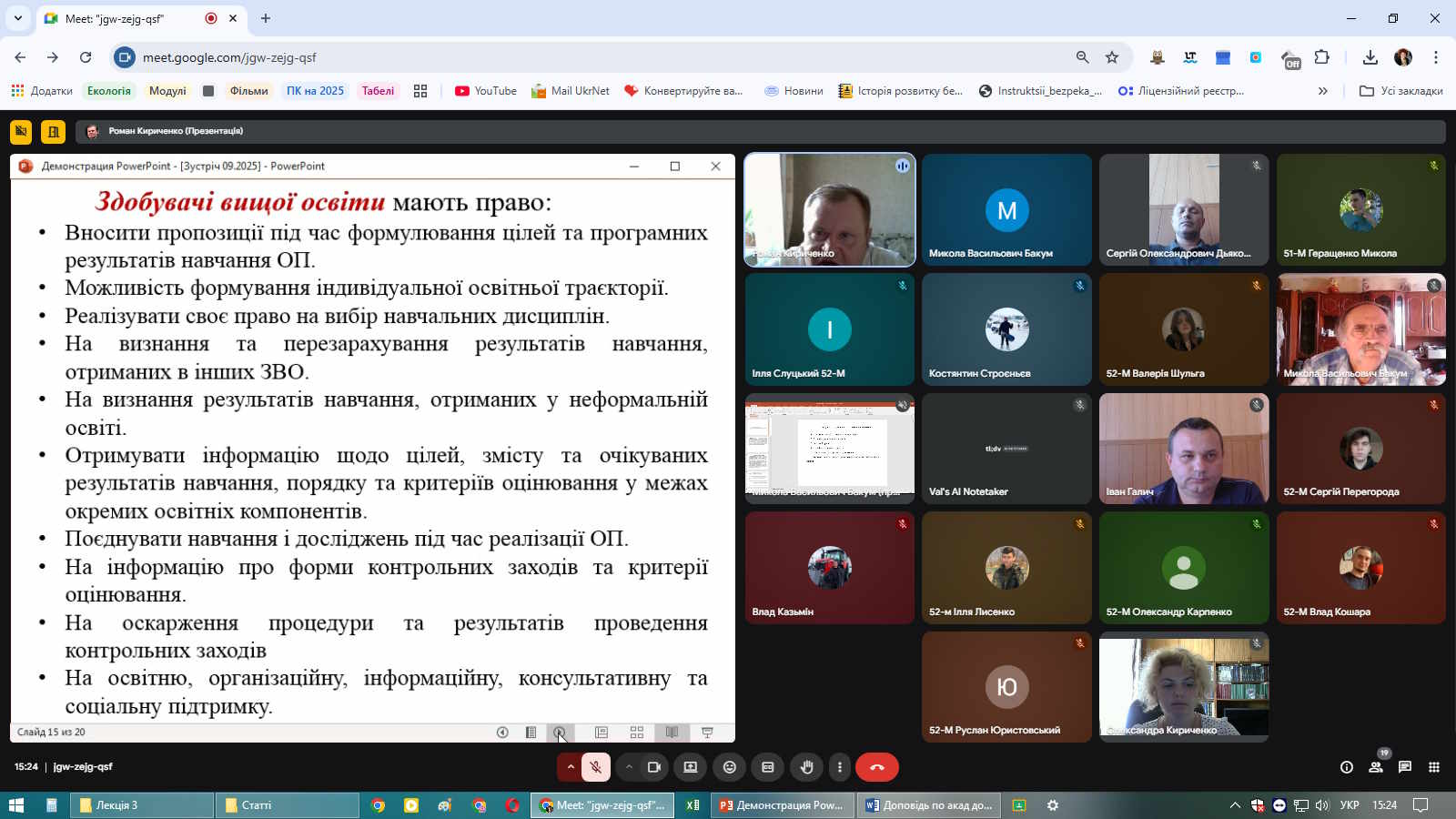Open the activities grid icon
The height and width of the screenshot is (819, 1456).
click(1434, 767)
